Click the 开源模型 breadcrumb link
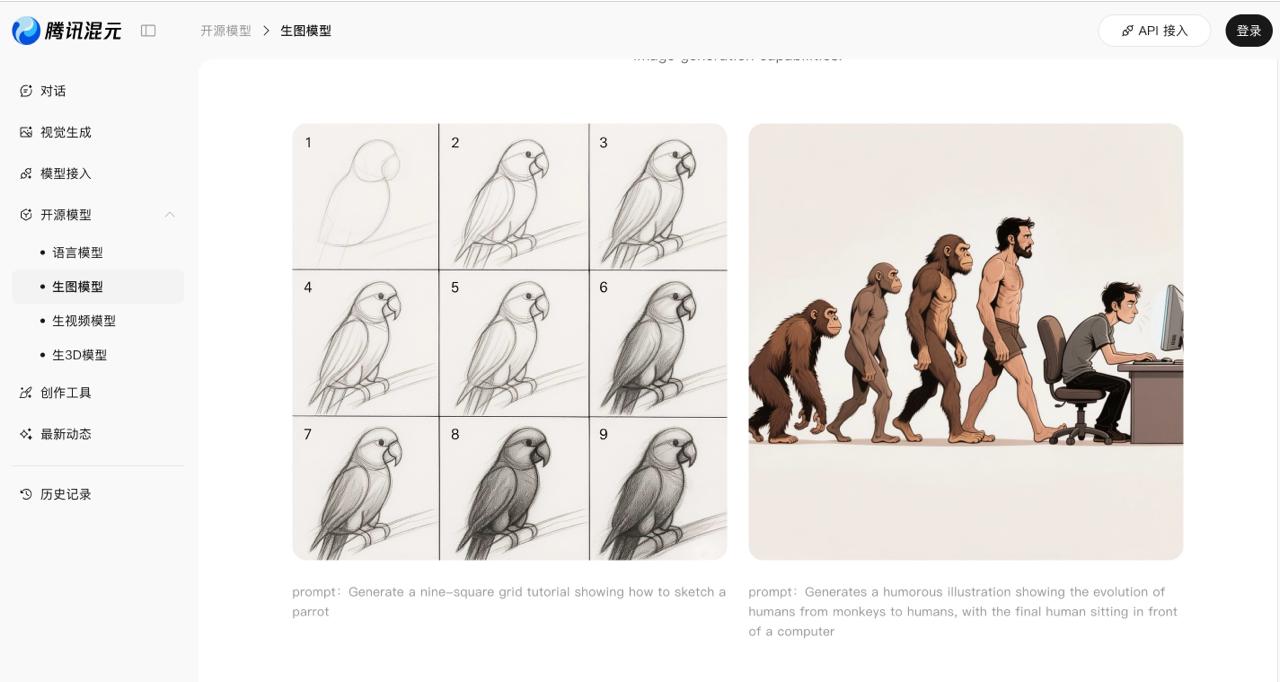The image size is (1280, 682). [225, 31]
